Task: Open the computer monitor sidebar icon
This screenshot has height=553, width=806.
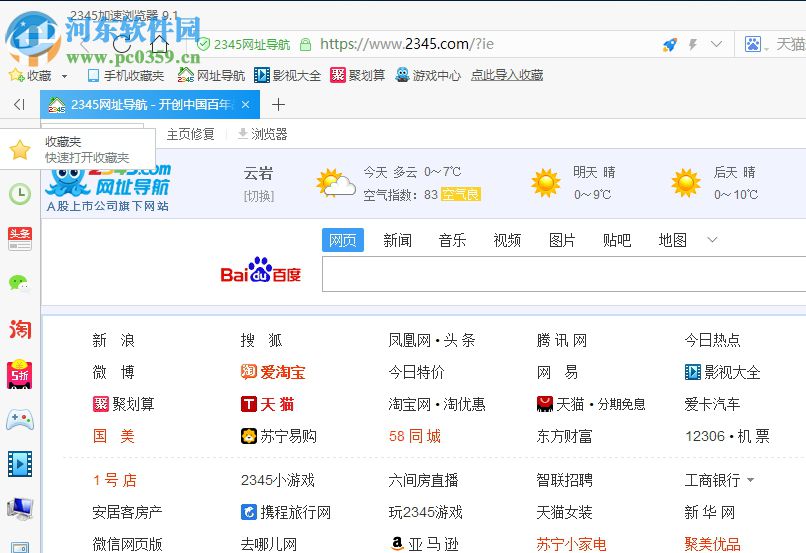Action: coord(20,508)
